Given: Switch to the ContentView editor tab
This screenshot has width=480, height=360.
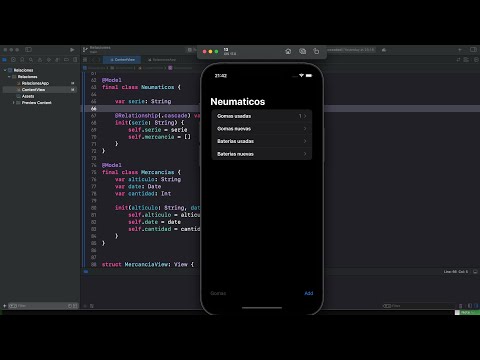Looking at the screenshot, I should [x=122, y=60].
